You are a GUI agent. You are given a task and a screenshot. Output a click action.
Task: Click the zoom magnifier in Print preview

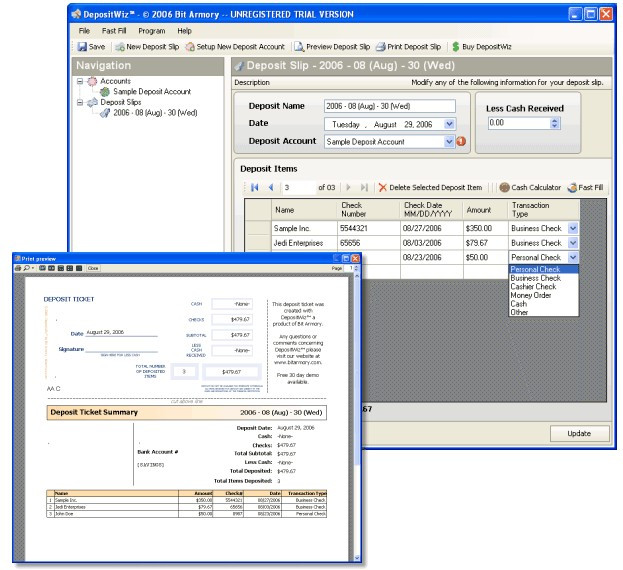click(26, 268)
